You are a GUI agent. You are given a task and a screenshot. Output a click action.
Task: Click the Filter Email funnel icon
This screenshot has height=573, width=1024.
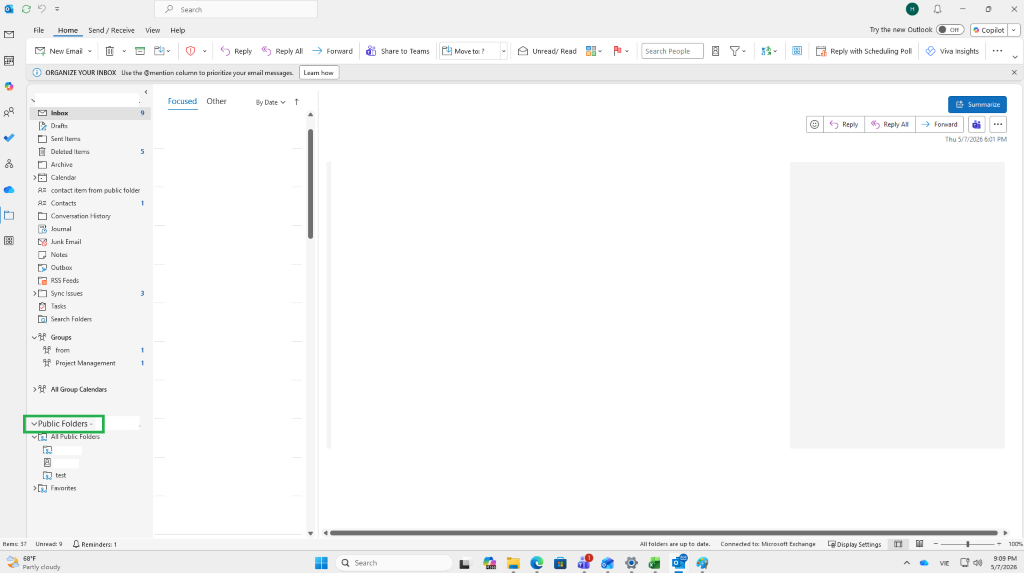tap(735, 51)
